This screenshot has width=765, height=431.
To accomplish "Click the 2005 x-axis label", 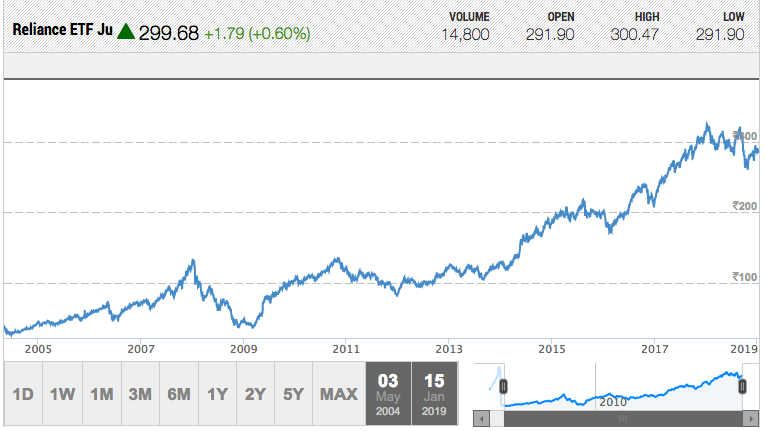I will [38, 349].
